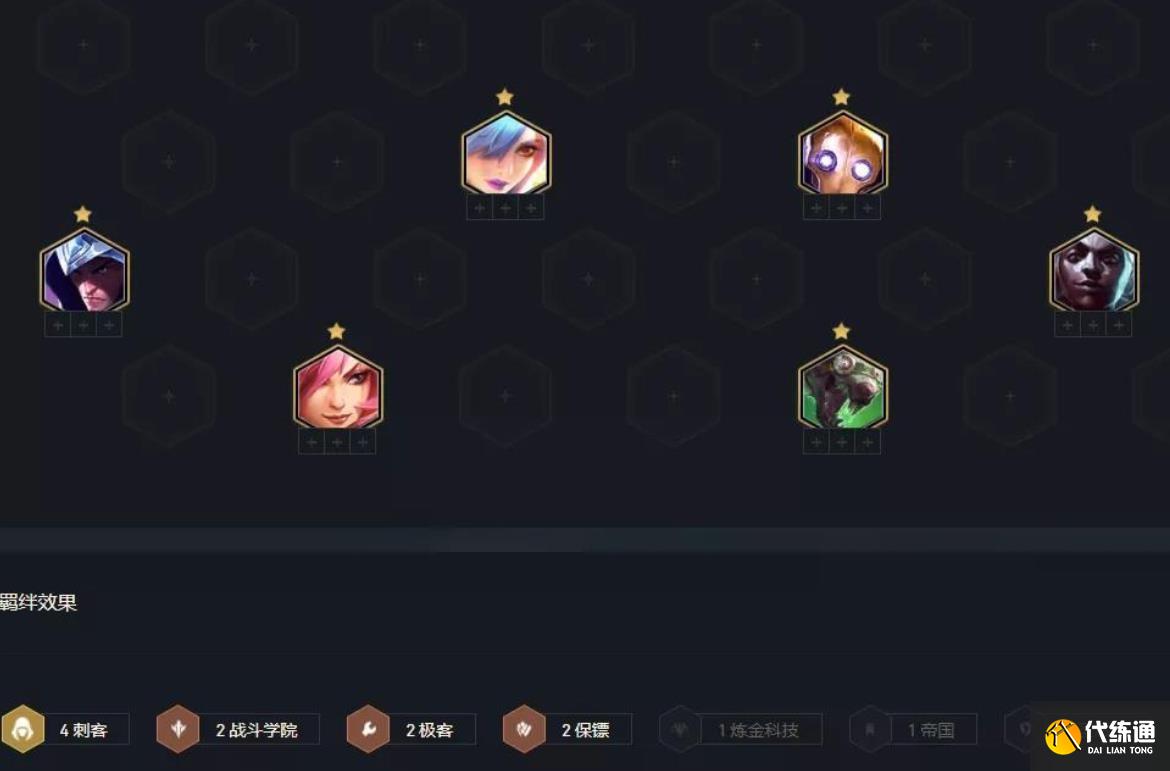This screenshot has height=771, width=1170.
Task: Add item to robot champion's middle item slot
Action: click(842, 207)
